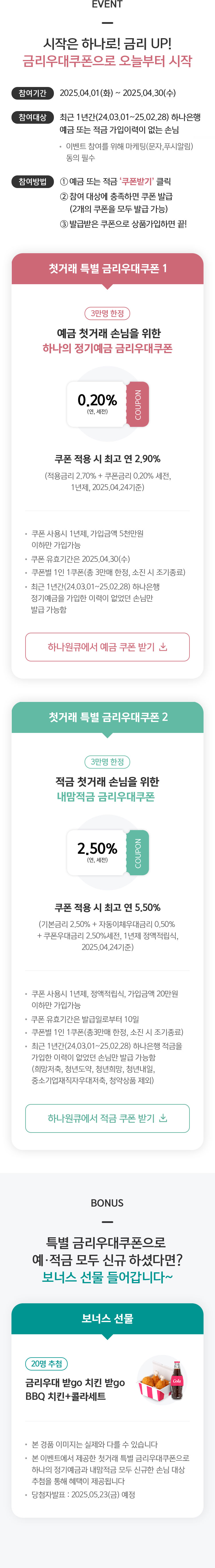The height and width of the screenshot is (1568, 215).
Task: Click 하나원큐에서 적금 쿠폰 받기 button
Action: (x=107, y=1118)
